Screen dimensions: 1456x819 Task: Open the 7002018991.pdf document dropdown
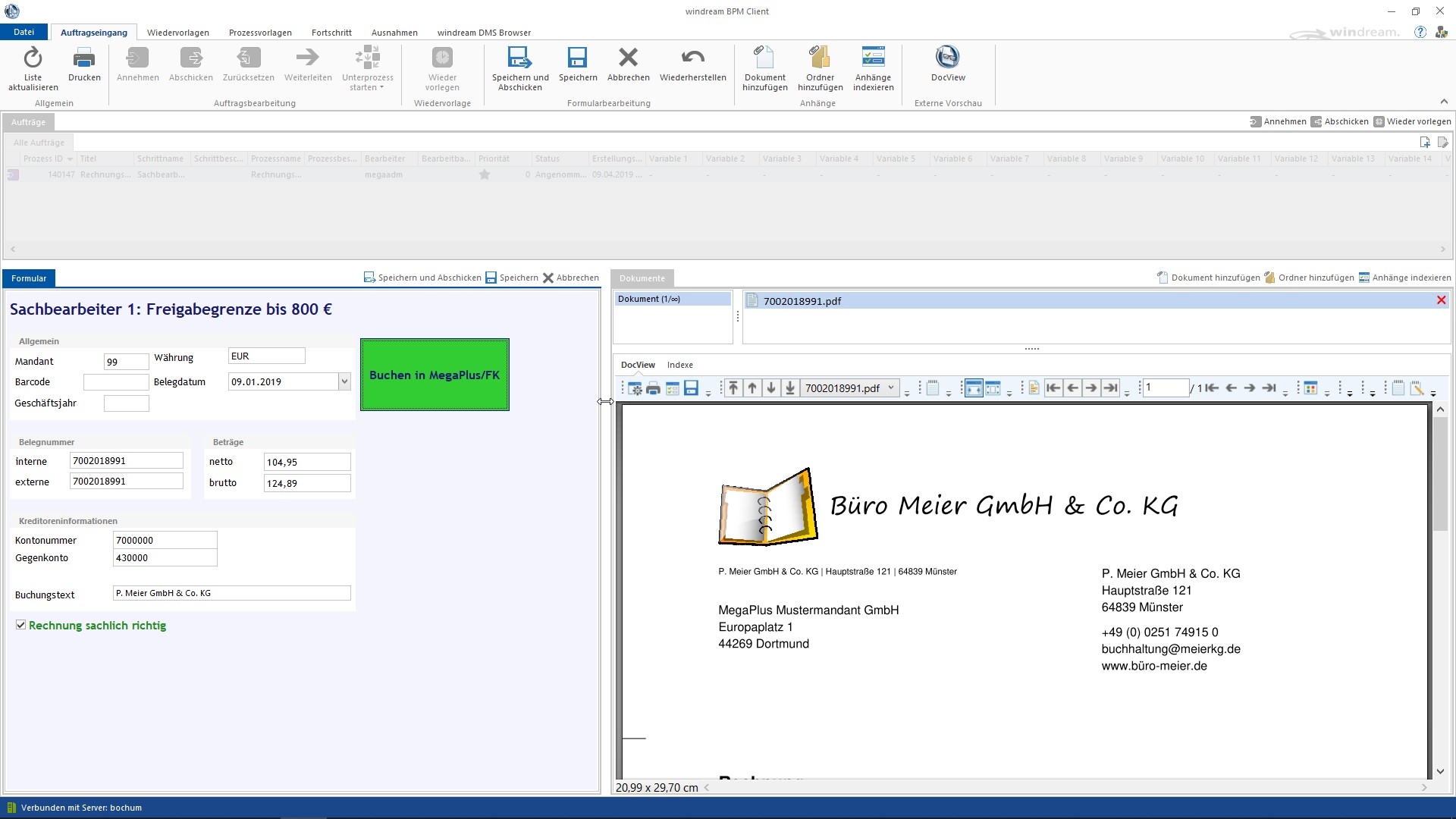pyautogui.click(x=891, y=388)
